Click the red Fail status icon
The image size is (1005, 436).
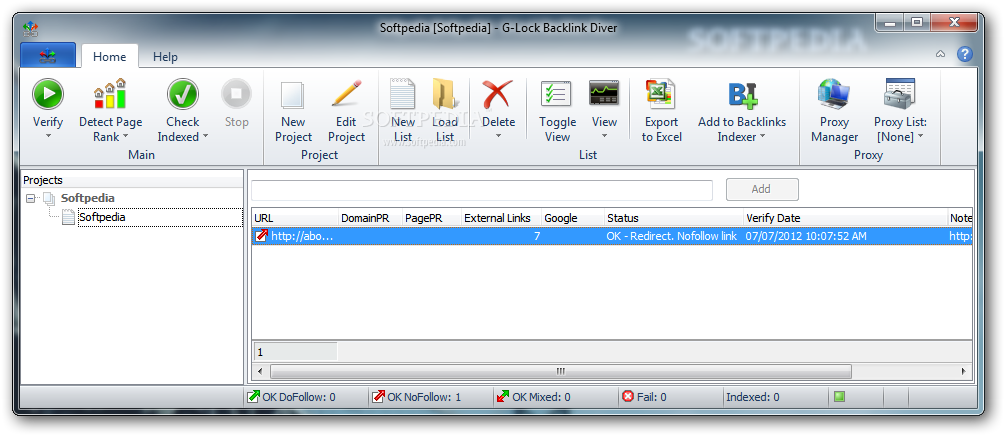(x=628, y=397)
